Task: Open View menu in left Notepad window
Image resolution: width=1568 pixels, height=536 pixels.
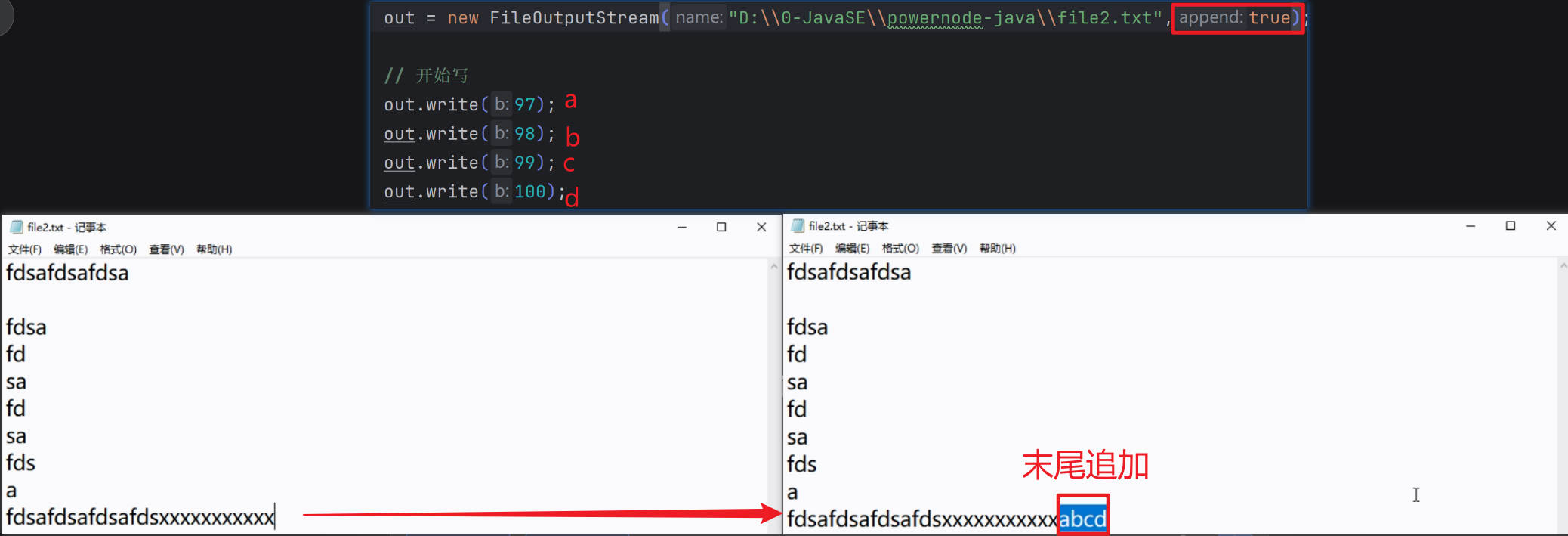Action: click(166, 249)
